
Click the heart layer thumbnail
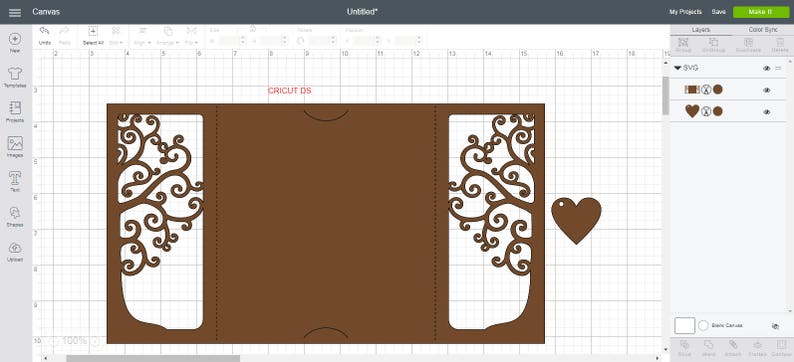[692, 111]
